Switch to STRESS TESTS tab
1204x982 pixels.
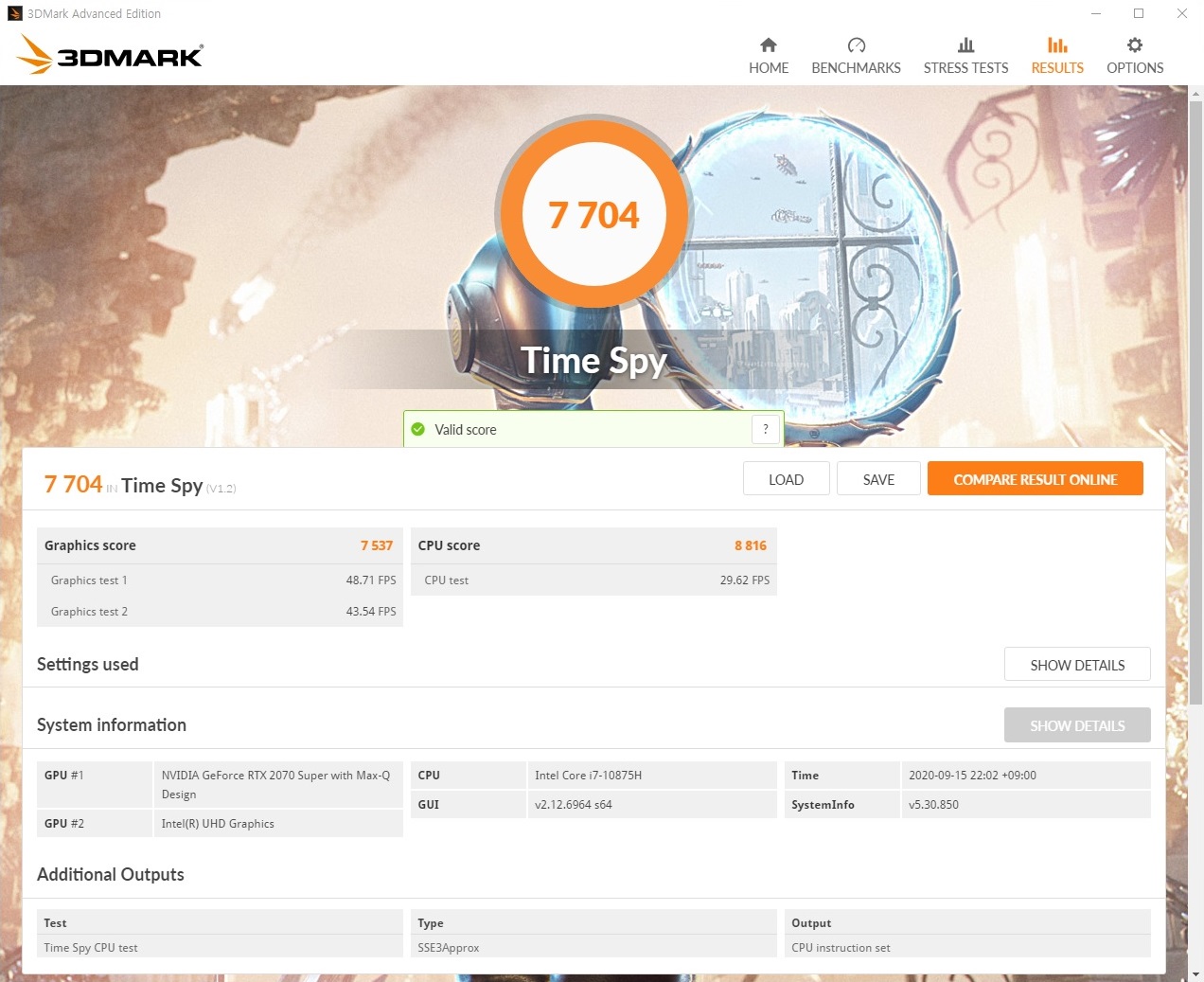click(x=965, y=56)
